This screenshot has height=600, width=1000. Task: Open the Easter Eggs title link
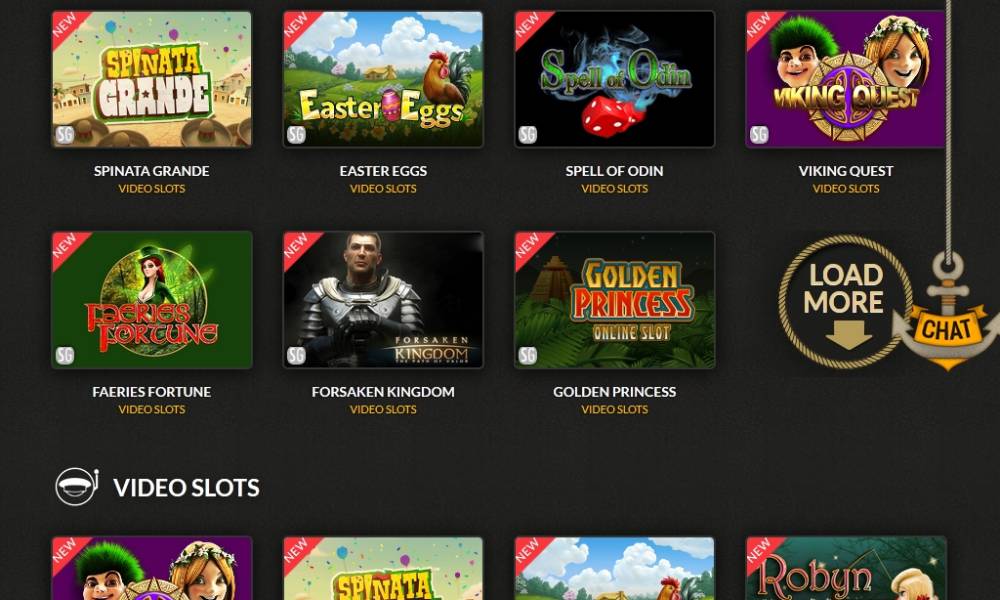383,171
